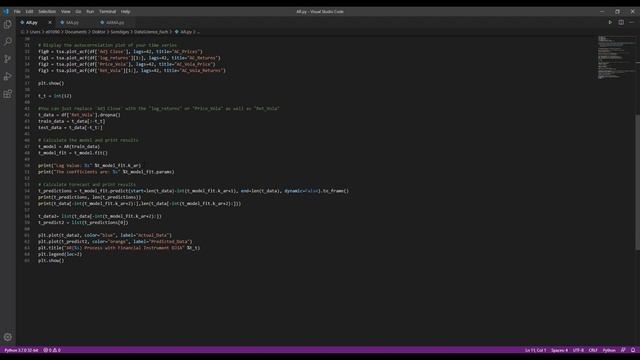Click the Doktor breadcrumb segment
This screenshot has width=640, height=360.
(x=99, y=32)
